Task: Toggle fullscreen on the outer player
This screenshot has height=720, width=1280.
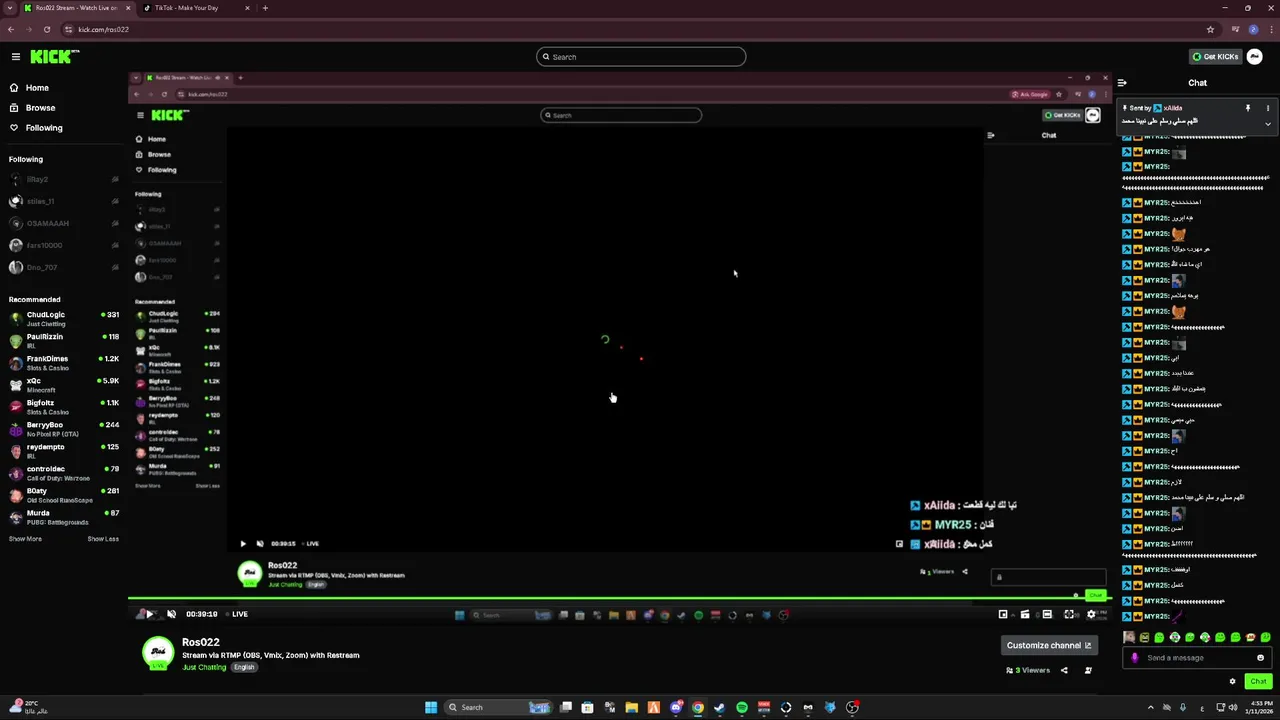Action: click(x=1069, y=615)
